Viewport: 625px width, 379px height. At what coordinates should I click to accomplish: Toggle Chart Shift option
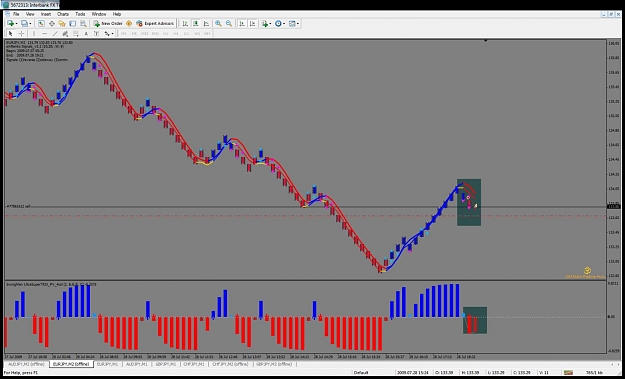click(x=252, y=24)
